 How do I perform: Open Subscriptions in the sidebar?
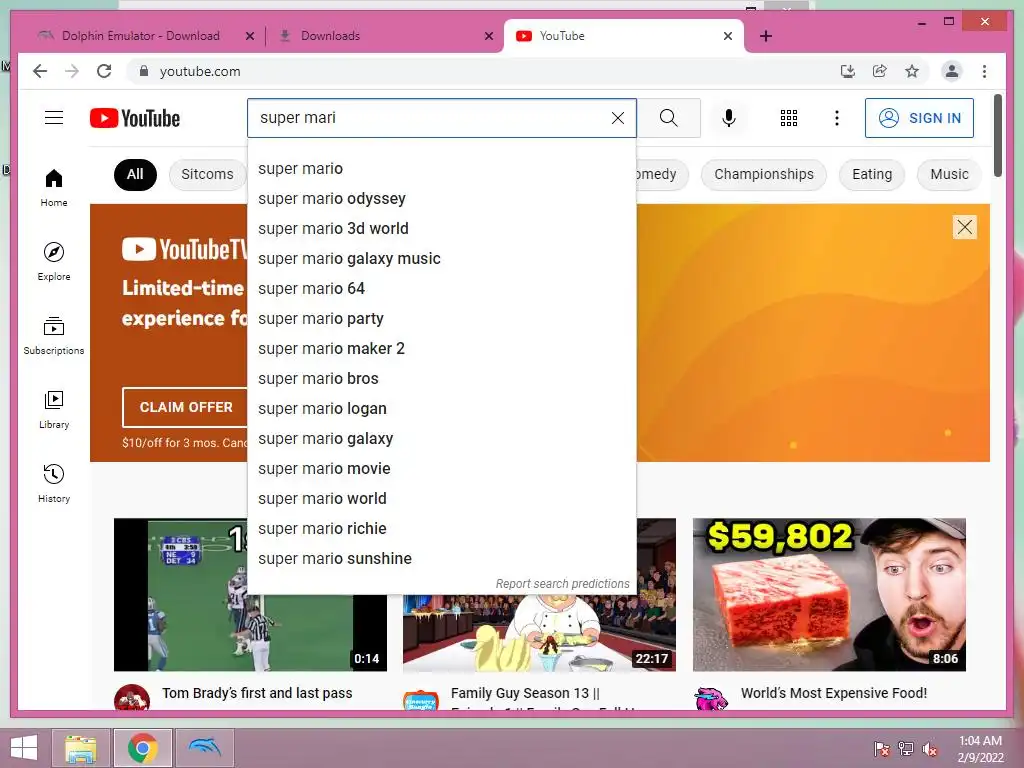pos(54,336)
